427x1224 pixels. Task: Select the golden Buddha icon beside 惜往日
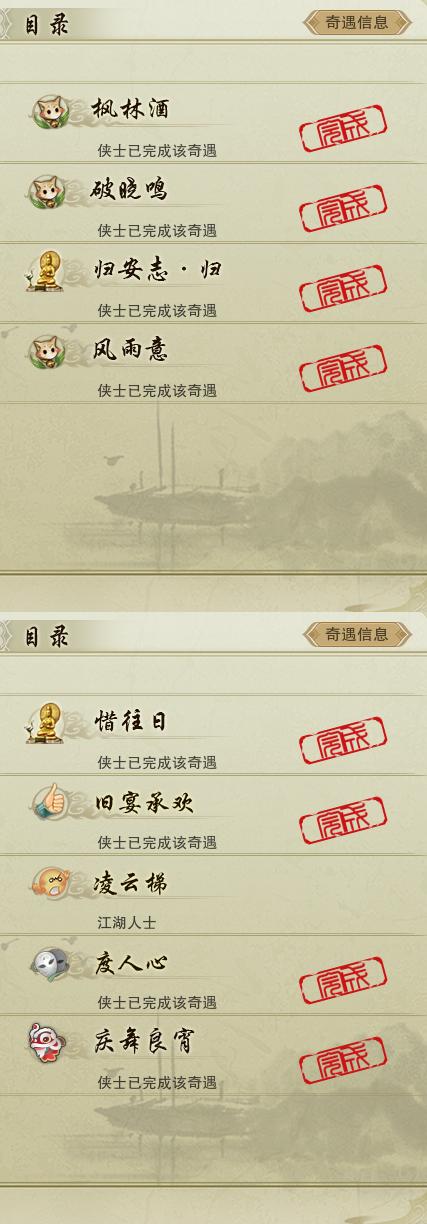46,723
